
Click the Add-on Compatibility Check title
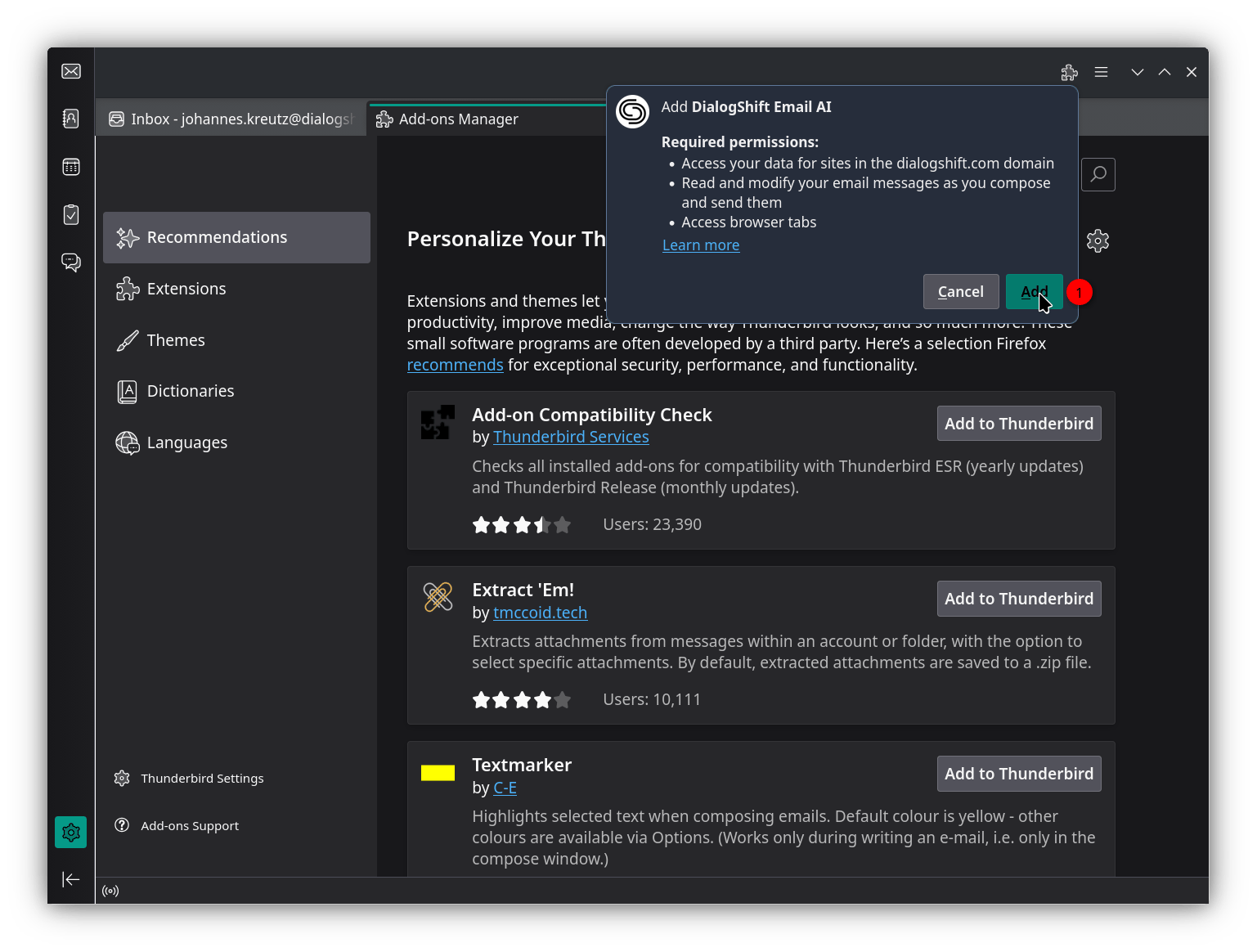(592, 415)
